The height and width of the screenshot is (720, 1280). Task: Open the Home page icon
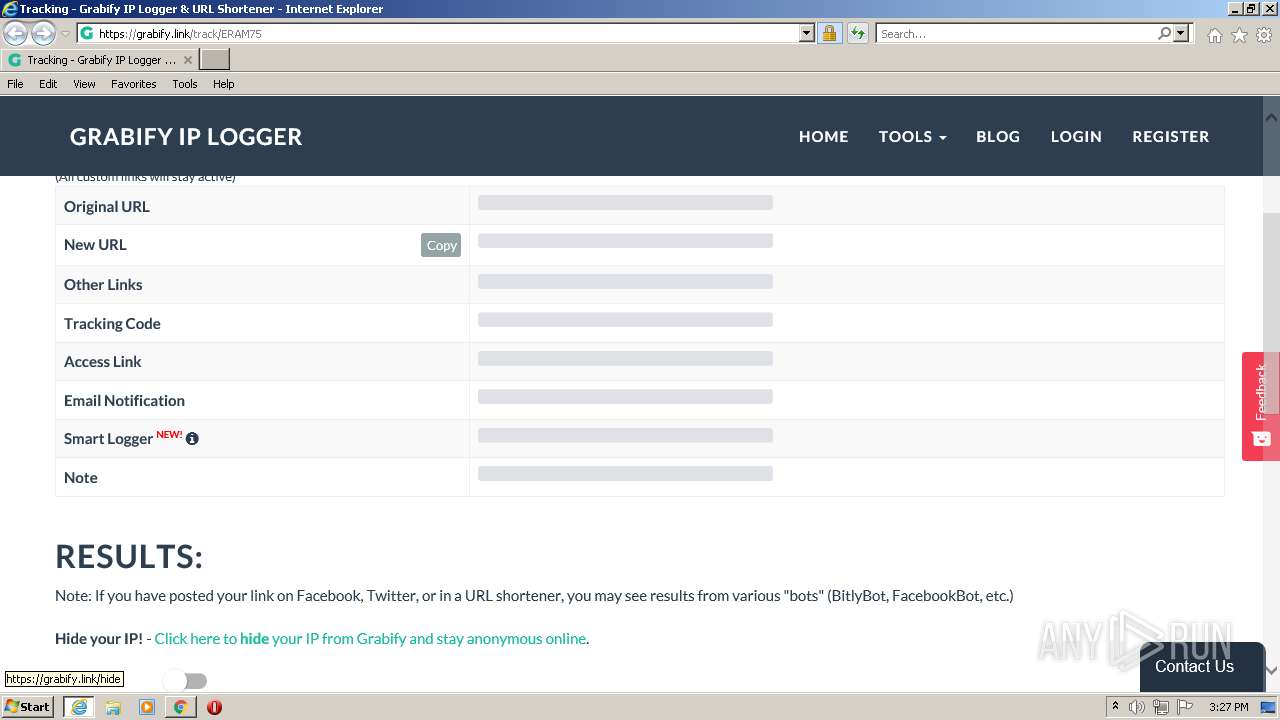1214,34
